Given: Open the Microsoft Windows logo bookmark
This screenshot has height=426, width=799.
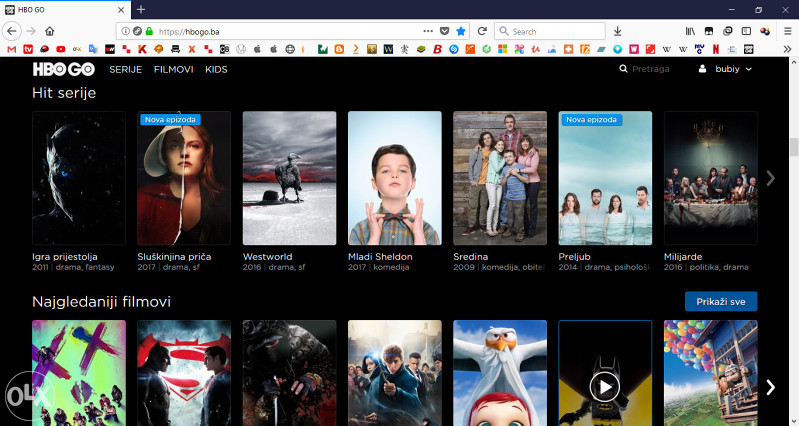Looking at the screenshot, I should tap(503, 49).
